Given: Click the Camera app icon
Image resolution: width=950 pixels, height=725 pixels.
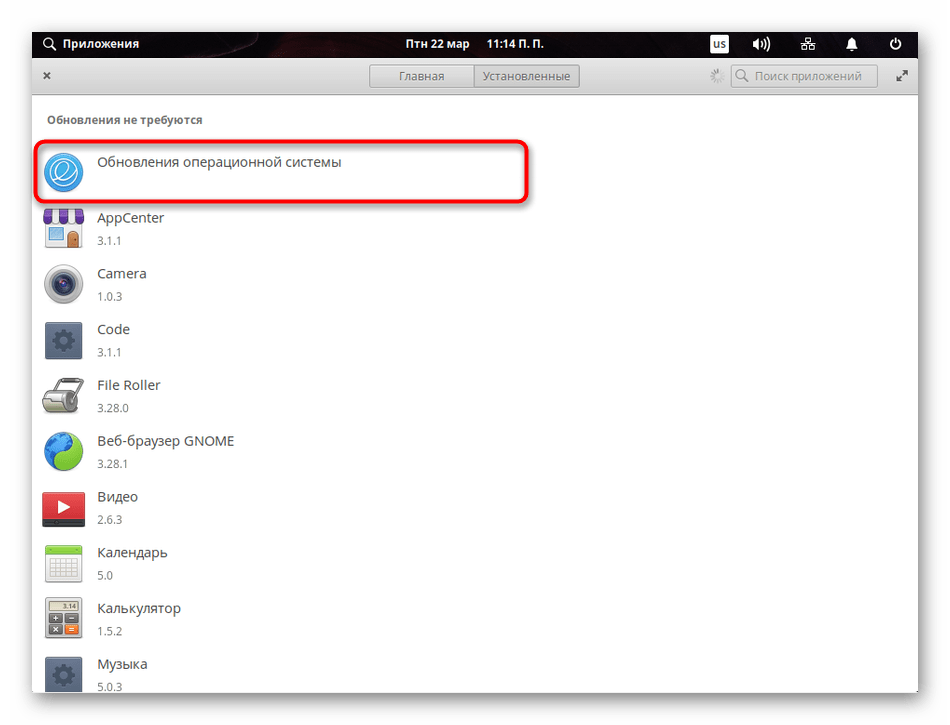Looking at the screenshot, I should coord(64,284).
